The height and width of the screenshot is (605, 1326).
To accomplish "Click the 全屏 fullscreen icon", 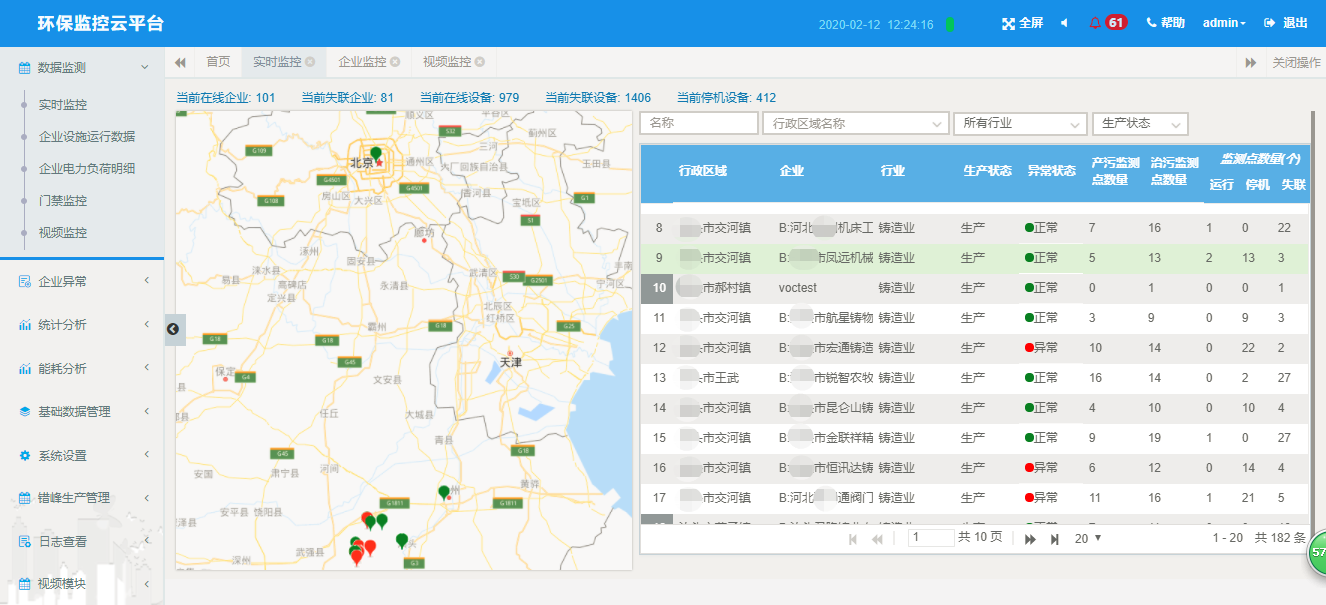I will pos(1008,23).
